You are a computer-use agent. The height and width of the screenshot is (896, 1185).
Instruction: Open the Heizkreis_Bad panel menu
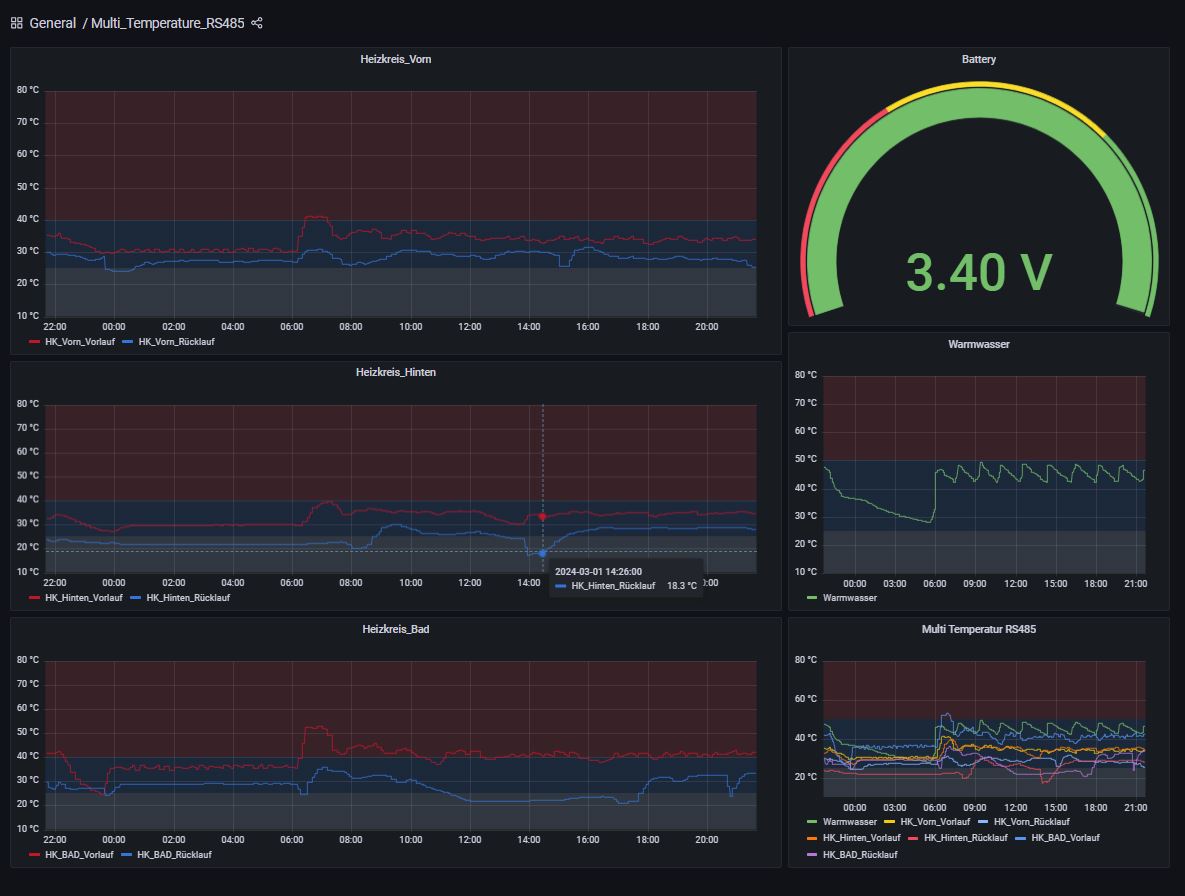394,629
